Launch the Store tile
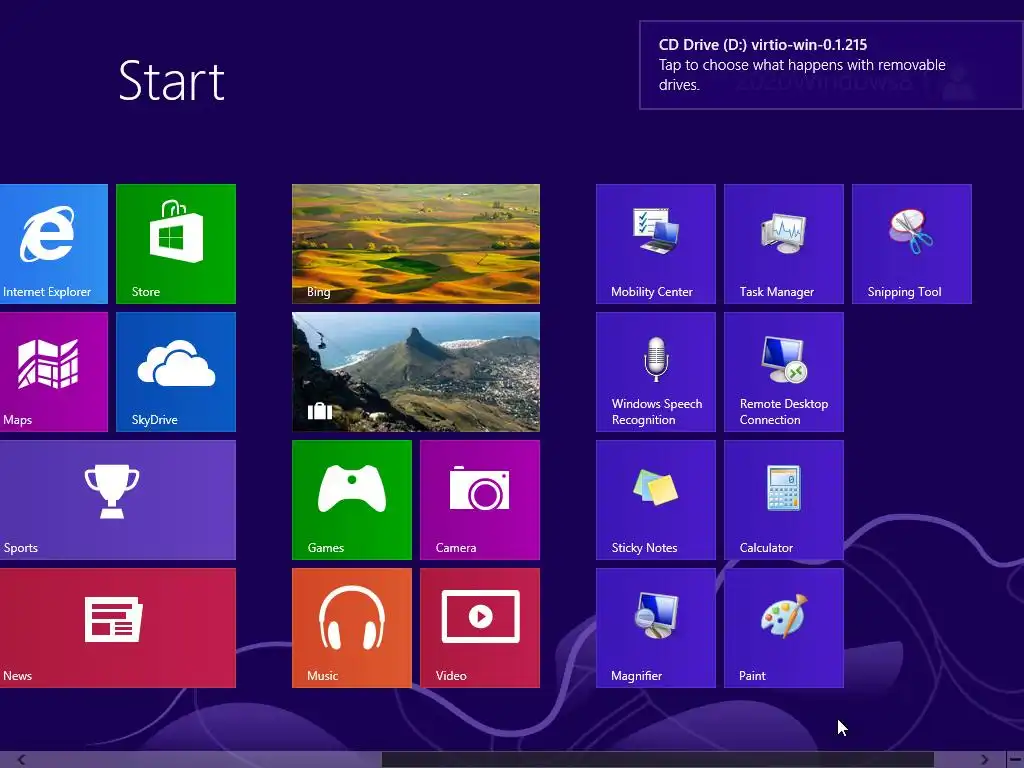The height and width of the screenshot is (768, 1024). pos(176,244)
